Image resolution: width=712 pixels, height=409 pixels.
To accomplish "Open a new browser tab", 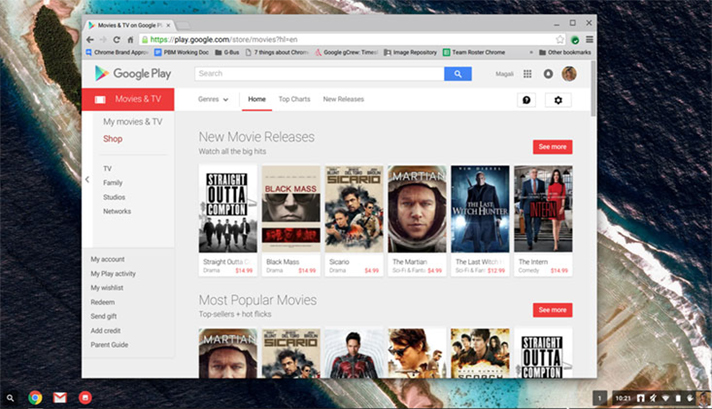I will tap(183, 25).
